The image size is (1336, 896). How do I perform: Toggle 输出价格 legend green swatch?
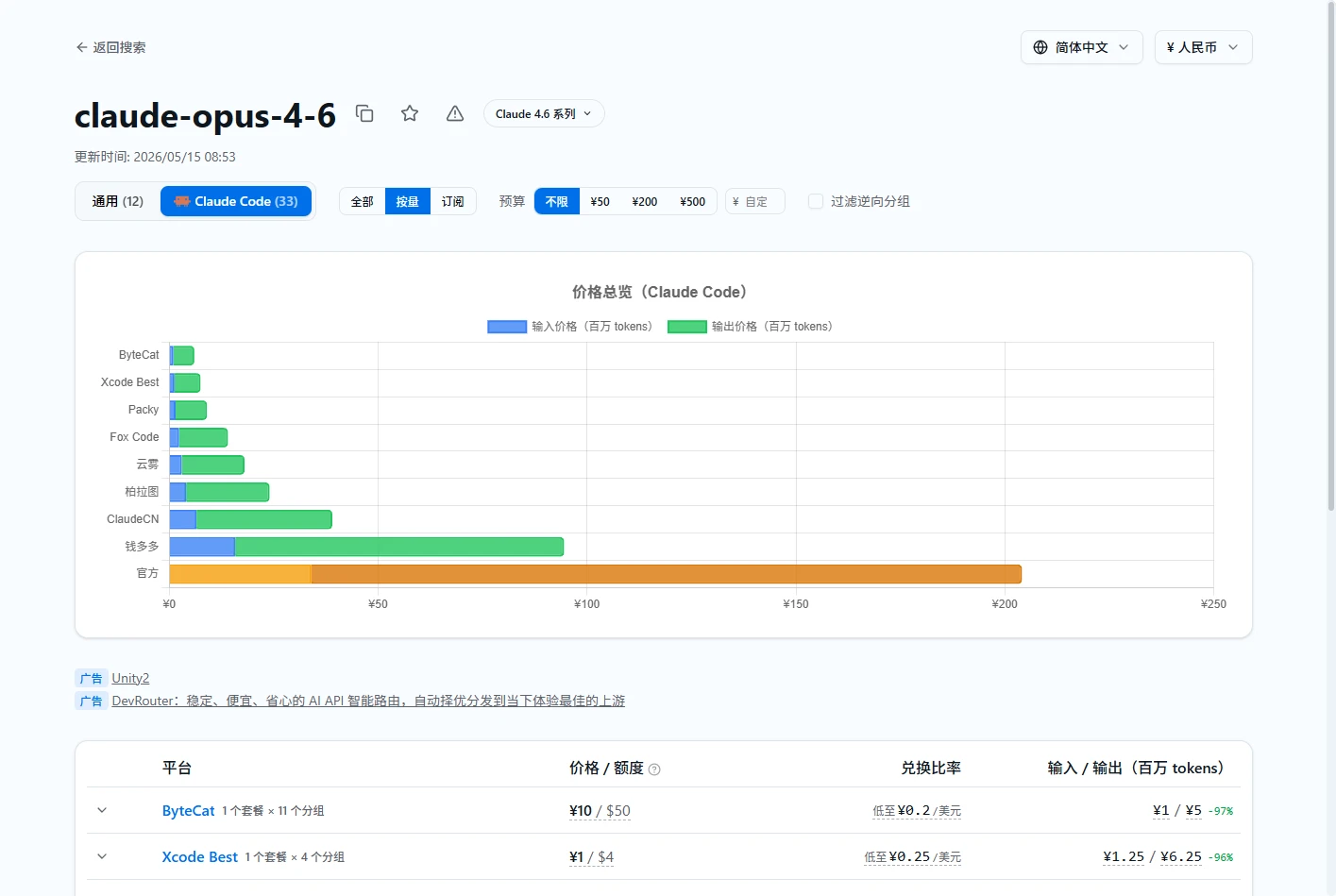(687, 327)
